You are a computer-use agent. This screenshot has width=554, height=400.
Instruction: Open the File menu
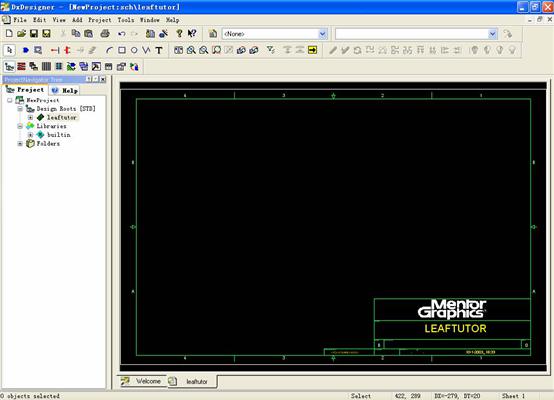[20, 20]
